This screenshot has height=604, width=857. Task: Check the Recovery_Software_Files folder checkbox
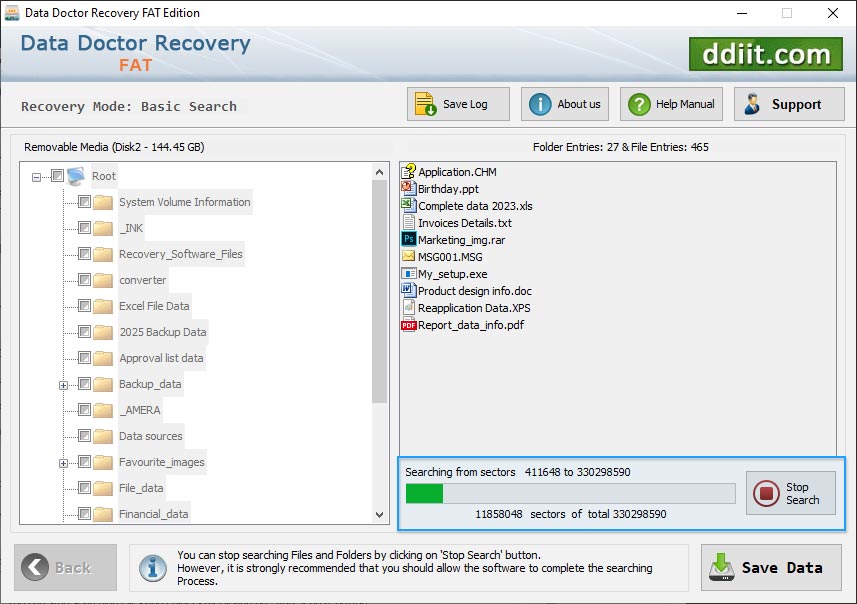click(x=85, y=253)
